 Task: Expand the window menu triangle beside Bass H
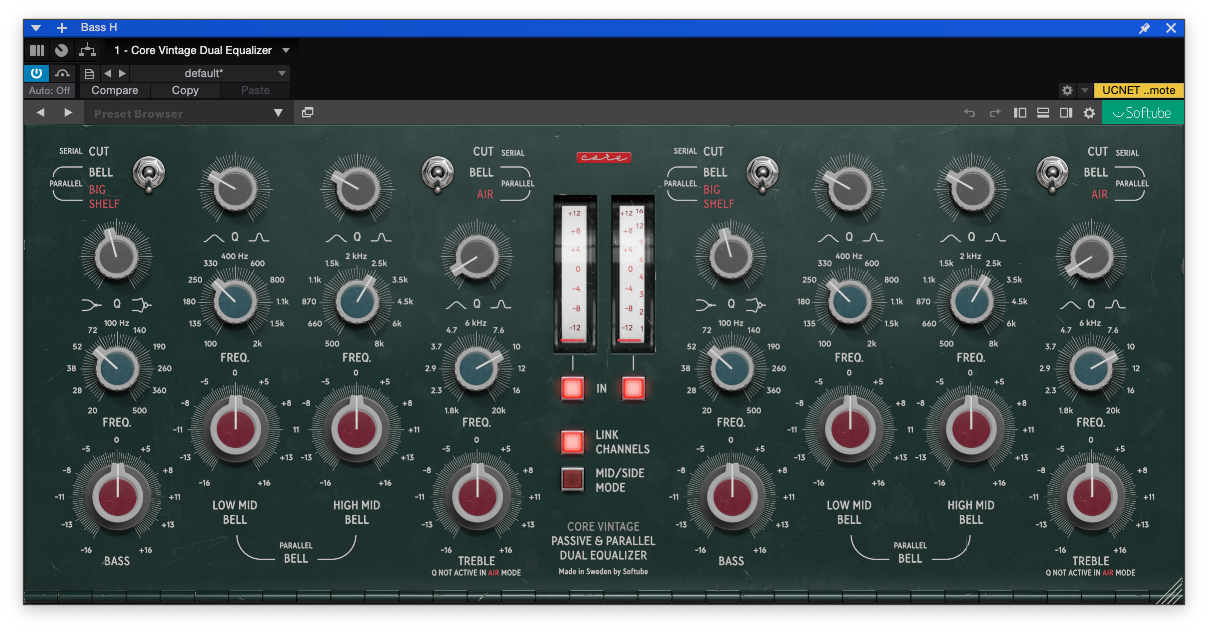coord(36,28)
